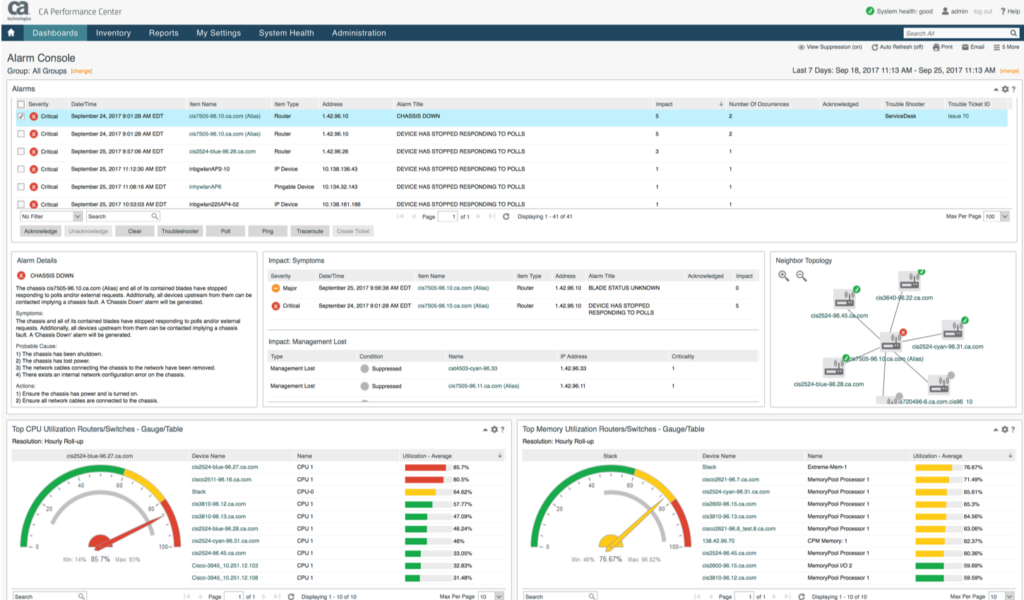Click View Suppression eye icon
Viewport: 1024px width, 600px height.
[801, 47]
